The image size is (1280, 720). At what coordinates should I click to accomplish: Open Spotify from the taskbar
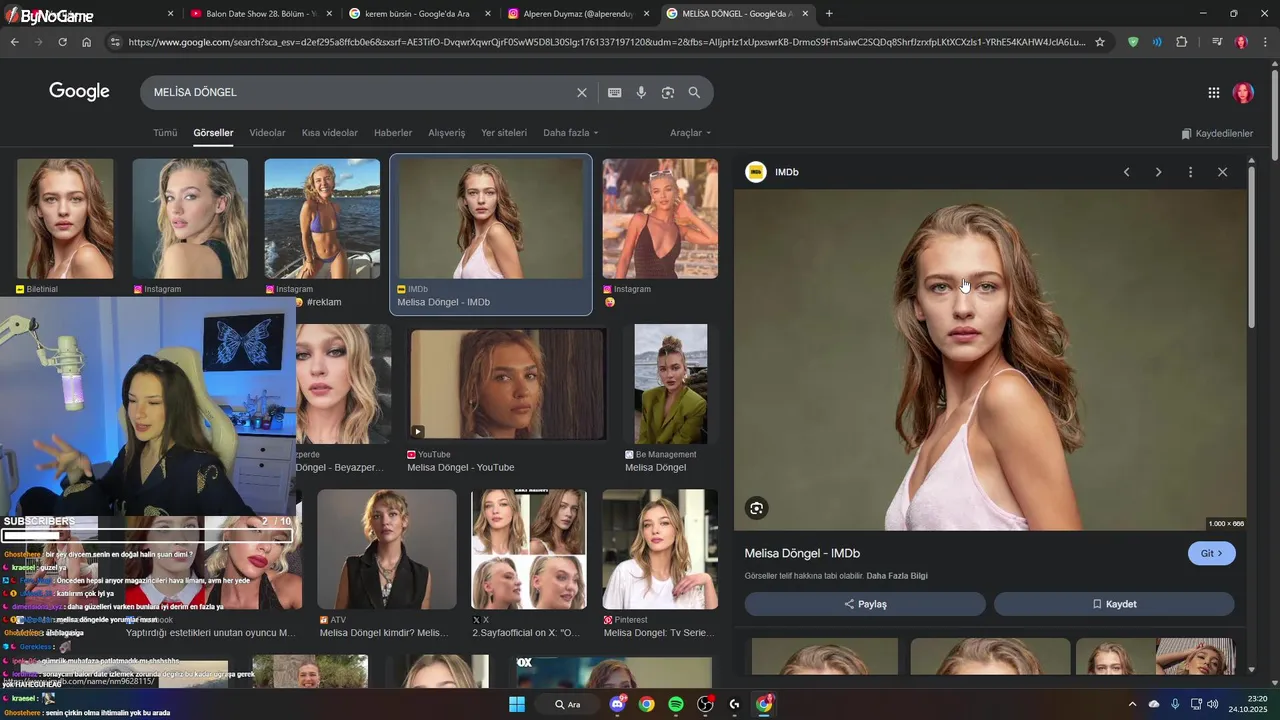pos(676,704)
